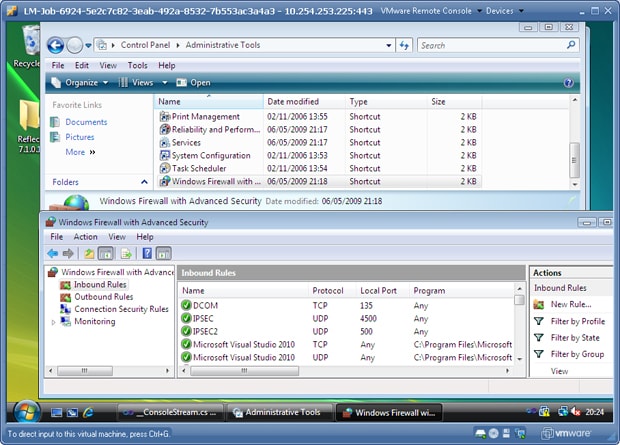Switch to Administrative Tools taskbar button

pos(279,413)
